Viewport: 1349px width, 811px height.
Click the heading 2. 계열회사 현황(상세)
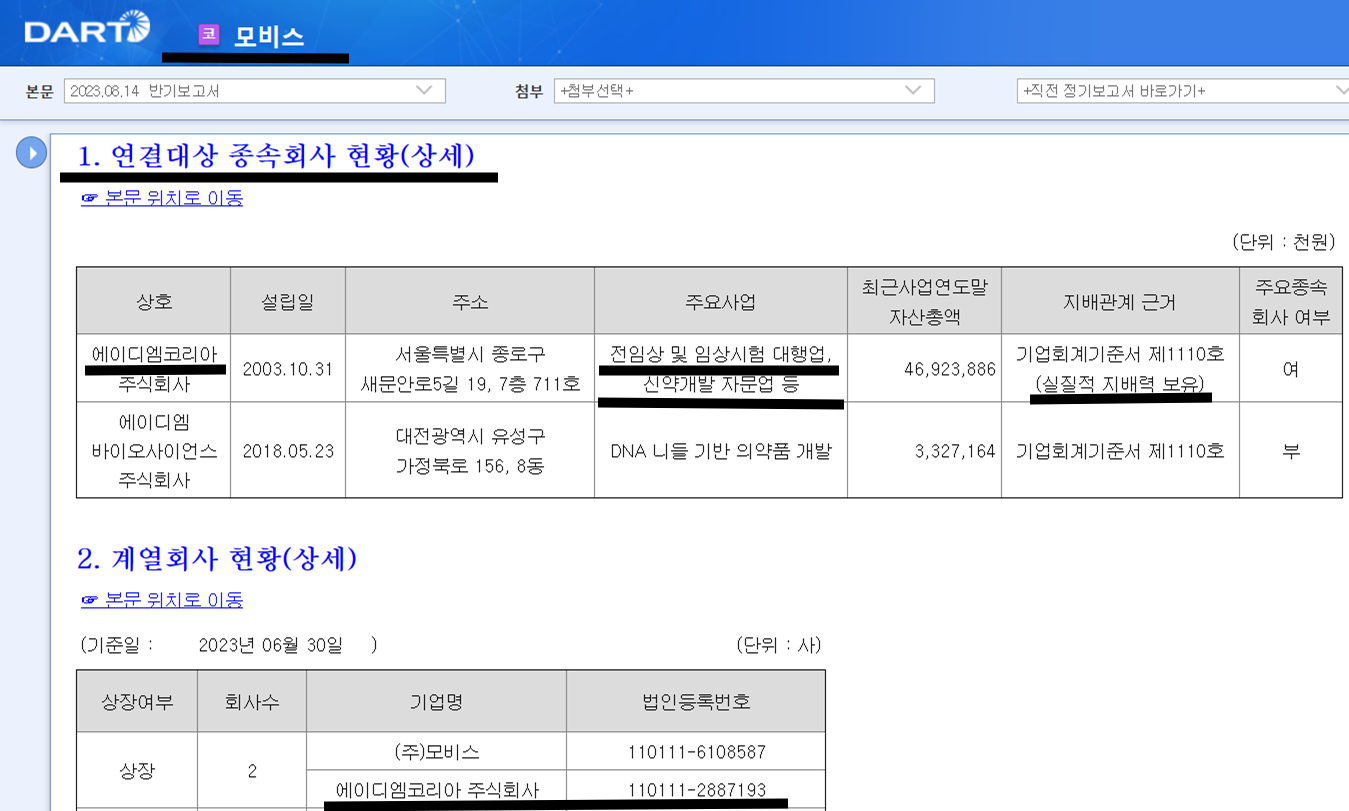point(217,559)
